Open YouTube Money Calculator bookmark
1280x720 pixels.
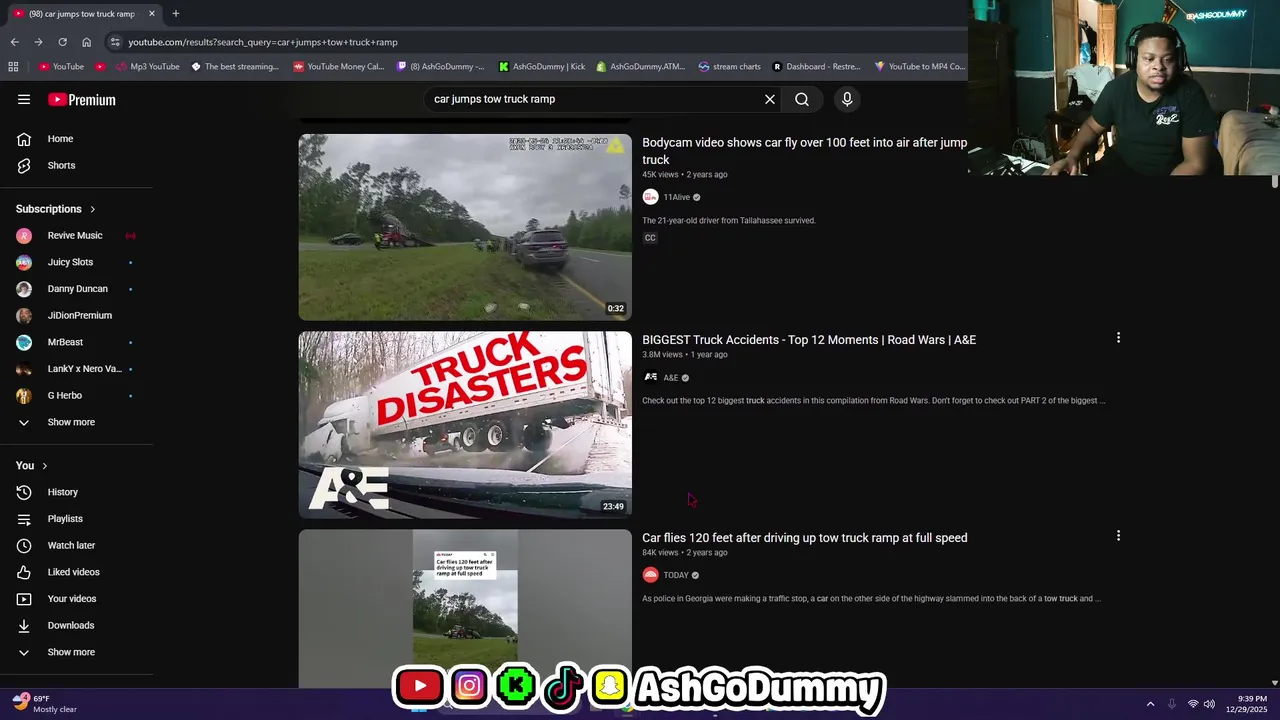tap(339, 67)
